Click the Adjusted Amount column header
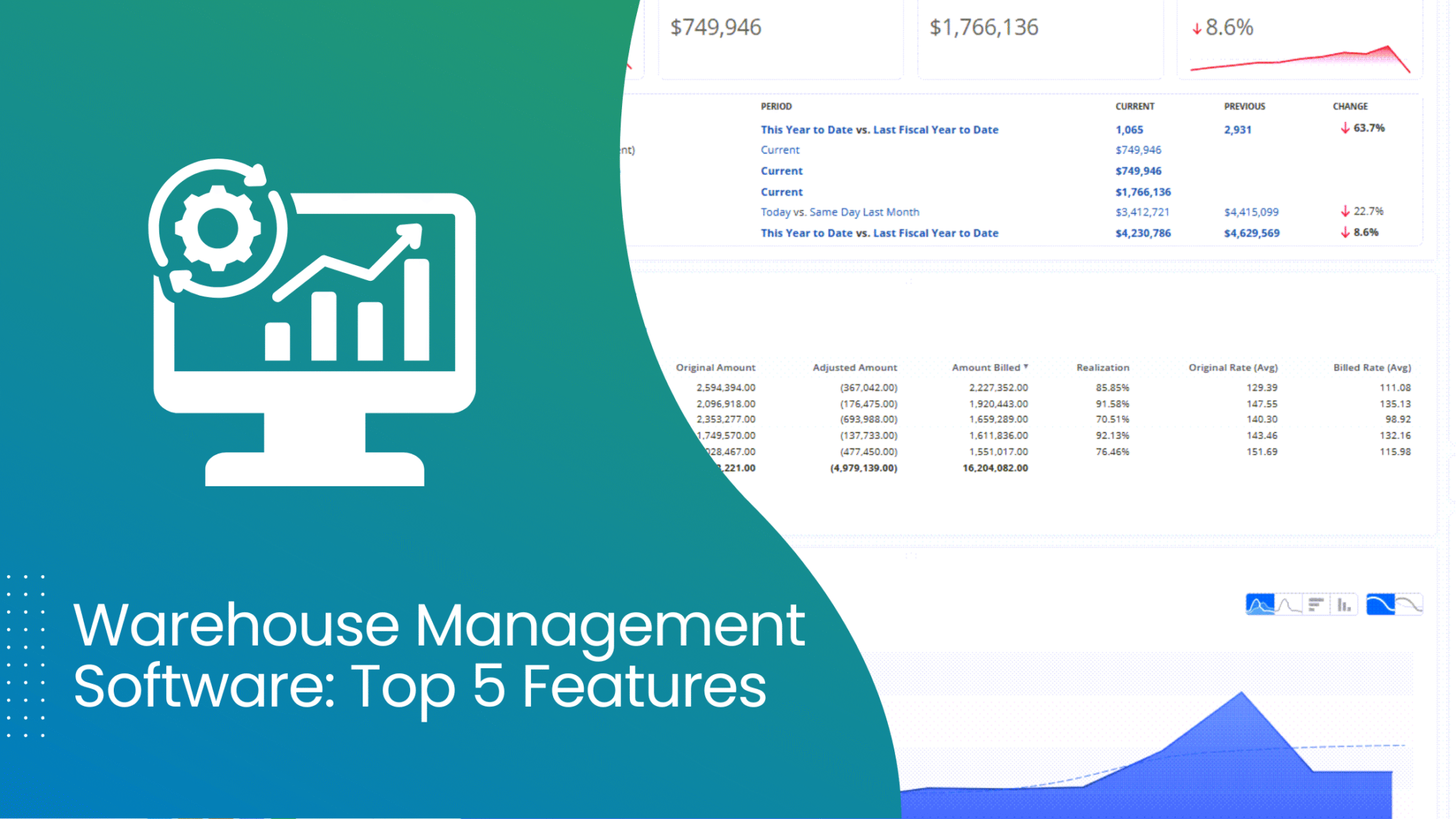Viewport: 1456px width, 819px height. [x=855, y=368]
